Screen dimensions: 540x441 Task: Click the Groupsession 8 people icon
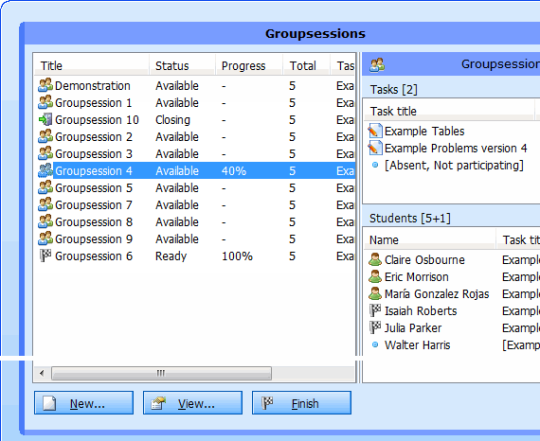pos(45,222)
